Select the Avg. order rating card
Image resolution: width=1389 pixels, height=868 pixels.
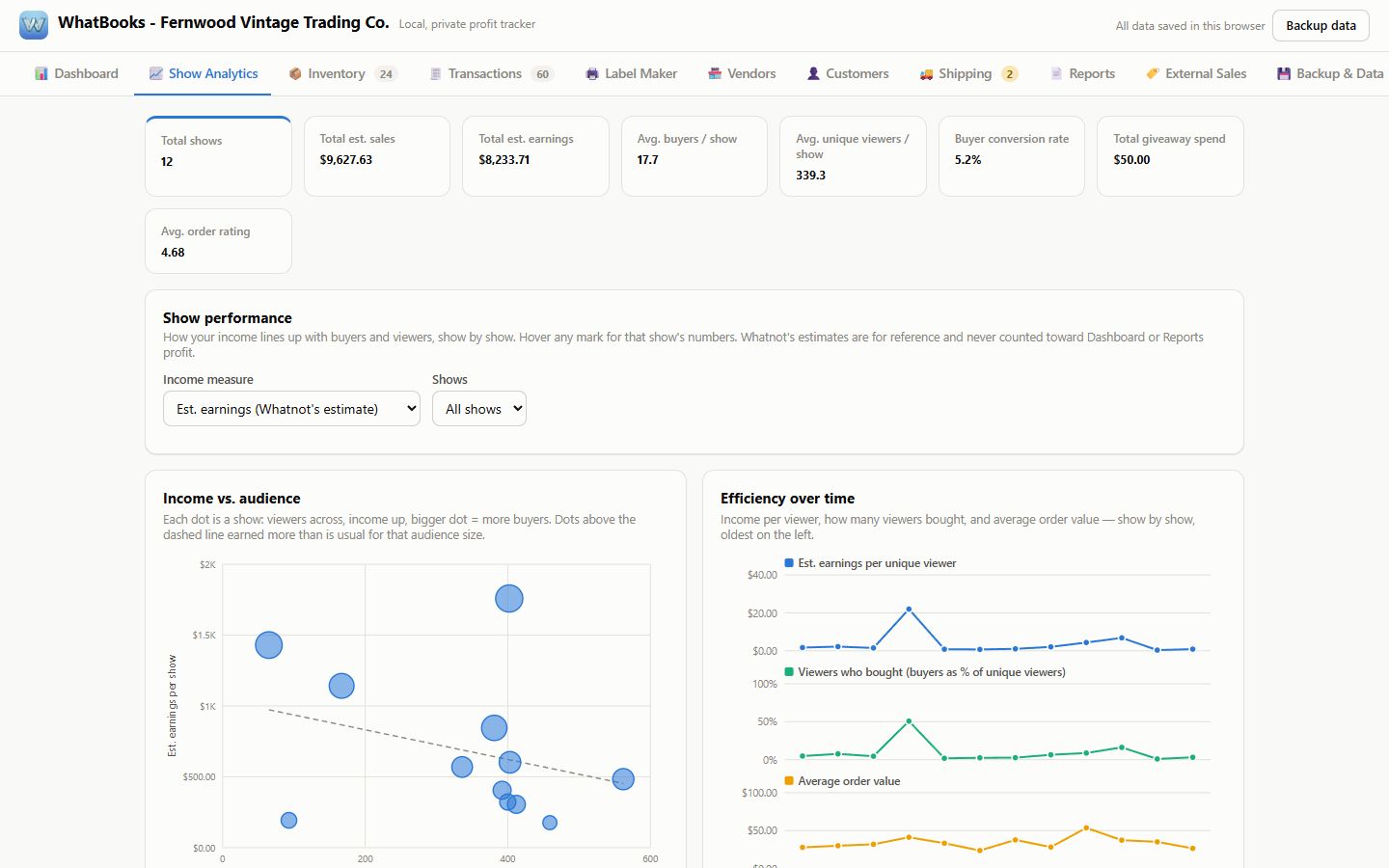pyautogui.click(x=218, y=241)
